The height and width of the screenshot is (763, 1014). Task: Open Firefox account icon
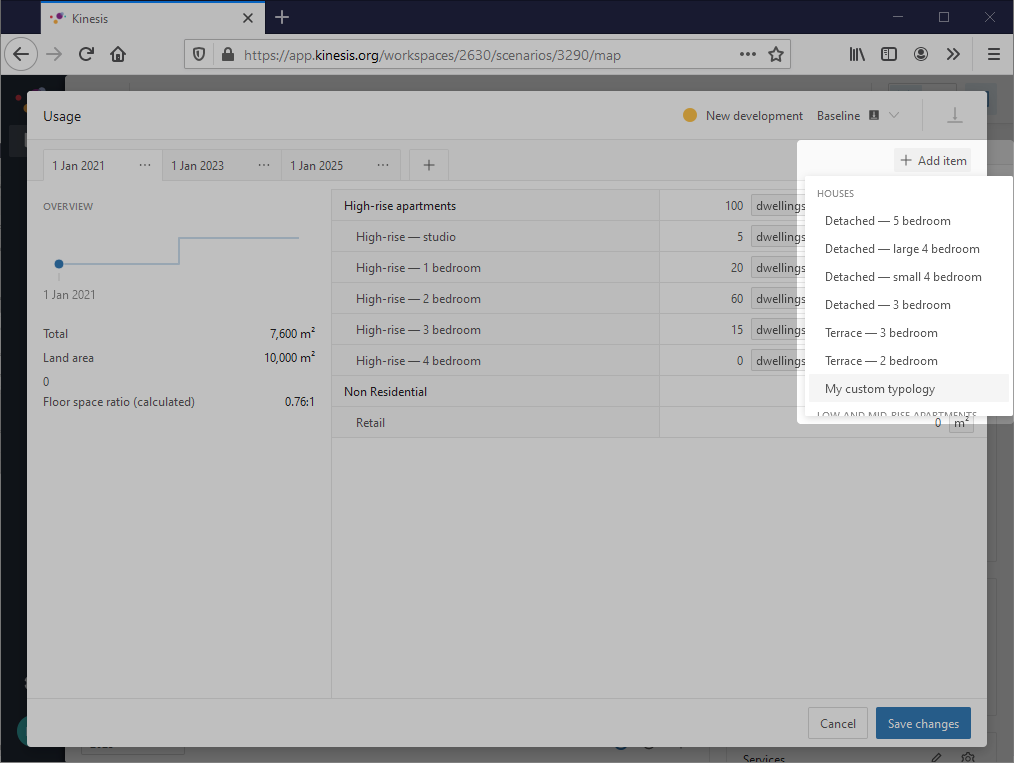921,54
